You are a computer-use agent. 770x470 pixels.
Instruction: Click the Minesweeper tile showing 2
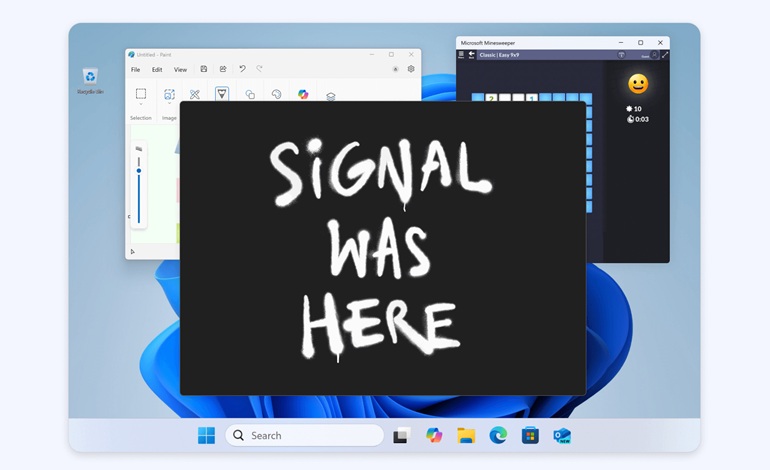[x=491, y=97]
